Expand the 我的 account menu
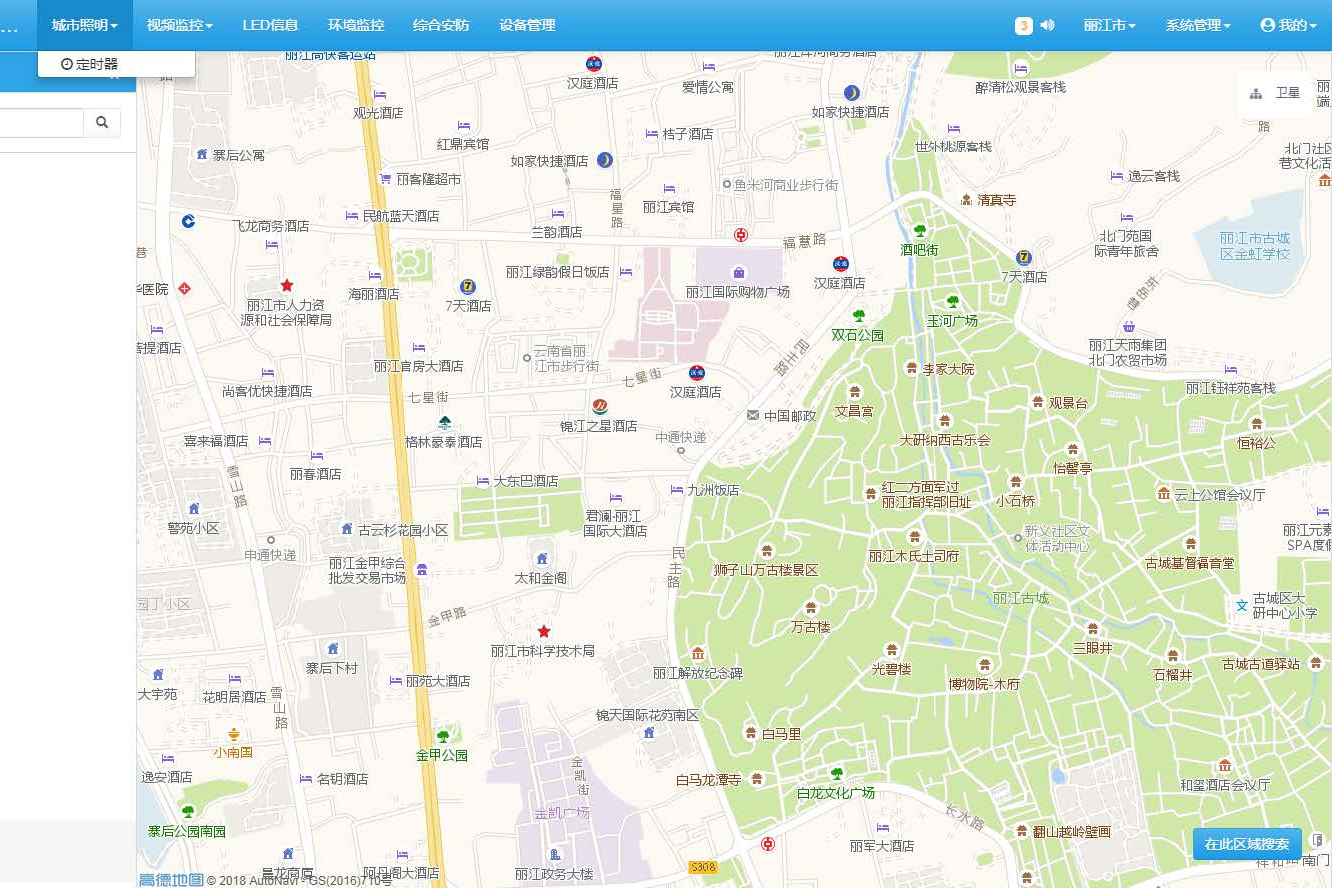The height and width of the screenshot is (888, 1332). pos(1289,25)
